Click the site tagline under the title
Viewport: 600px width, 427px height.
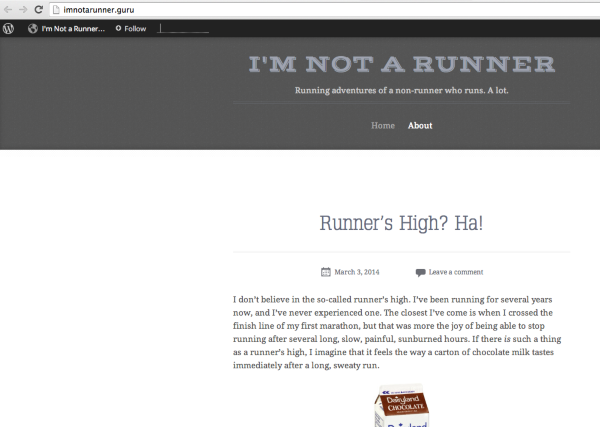(401, 91)
